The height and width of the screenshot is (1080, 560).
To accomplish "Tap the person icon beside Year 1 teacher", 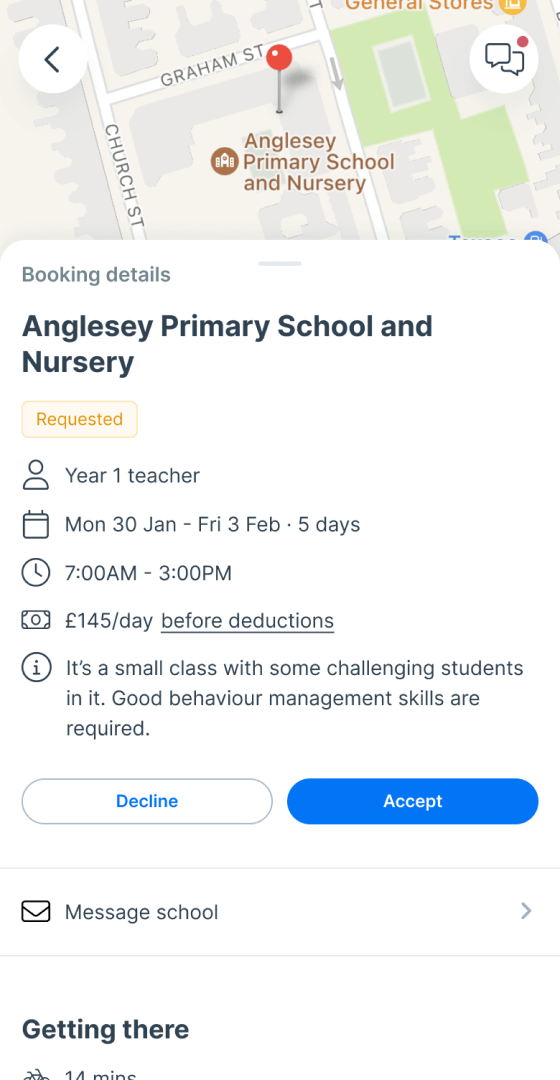I will 36,475.
